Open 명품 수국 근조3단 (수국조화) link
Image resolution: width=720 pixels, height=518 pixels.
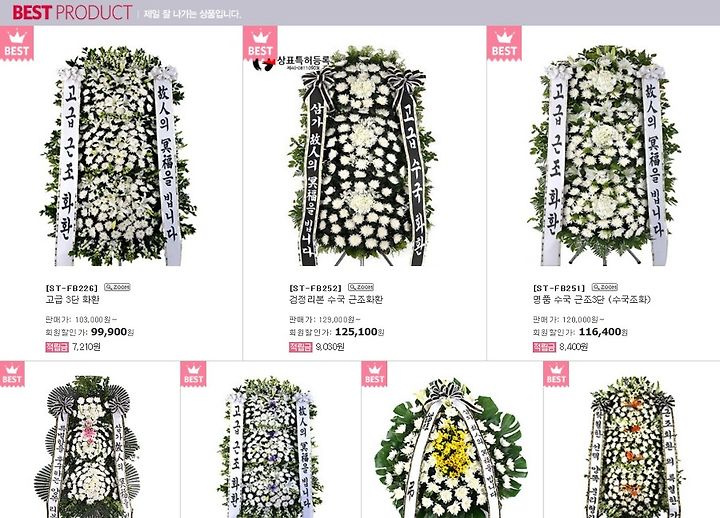[x=592, y=300]
